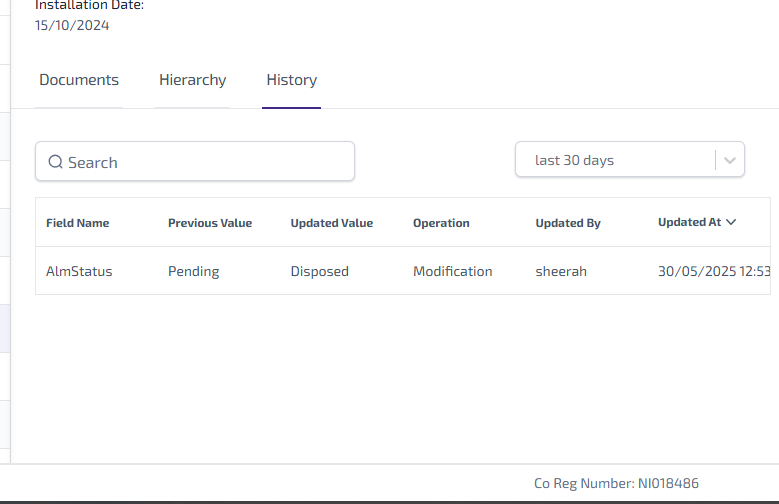Click the Updated At sort arrow
Viewport: 779px width, 504px height.
pos(732,222)
